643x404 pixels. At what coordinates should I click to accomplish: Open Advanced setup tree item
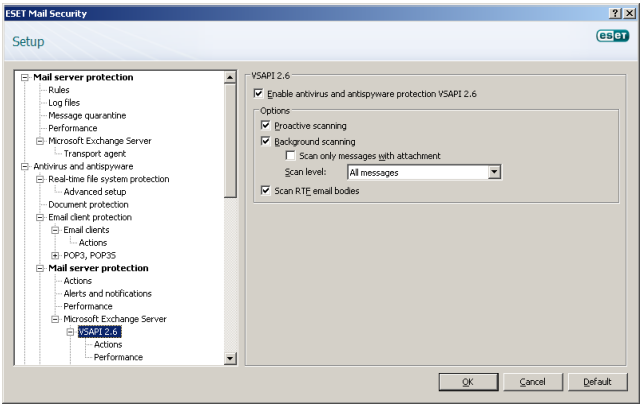(x=95, y=192)
